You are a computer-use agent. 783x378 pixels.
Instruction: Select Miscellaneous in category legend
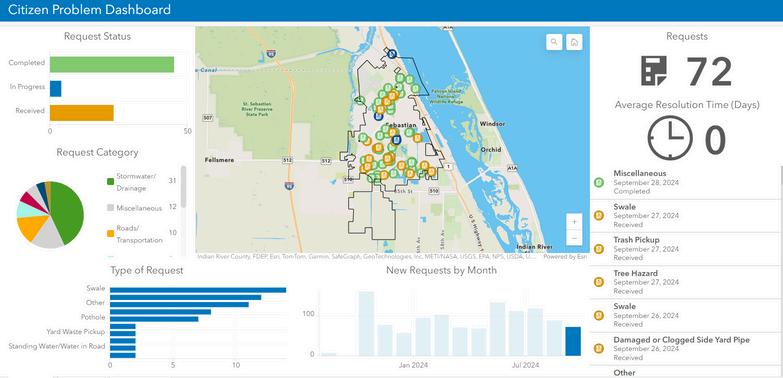139,208
